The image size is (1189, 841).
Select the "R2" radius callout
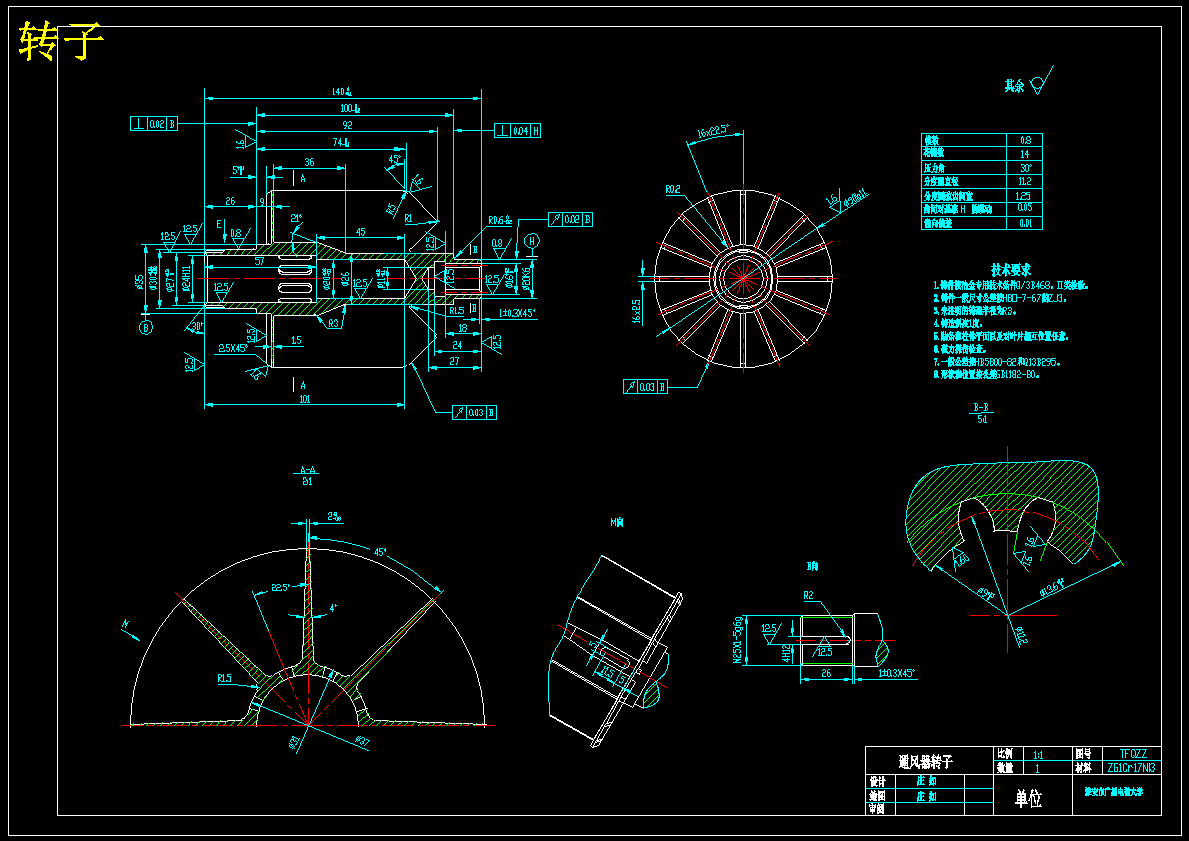point(808,595)
